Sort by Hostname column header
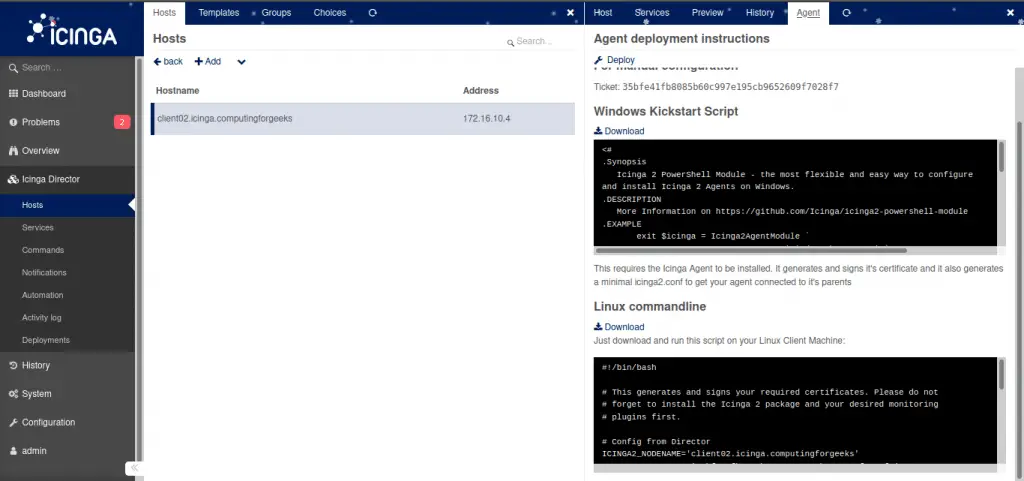Screen dimensions: 1024x481 (178, 91)
